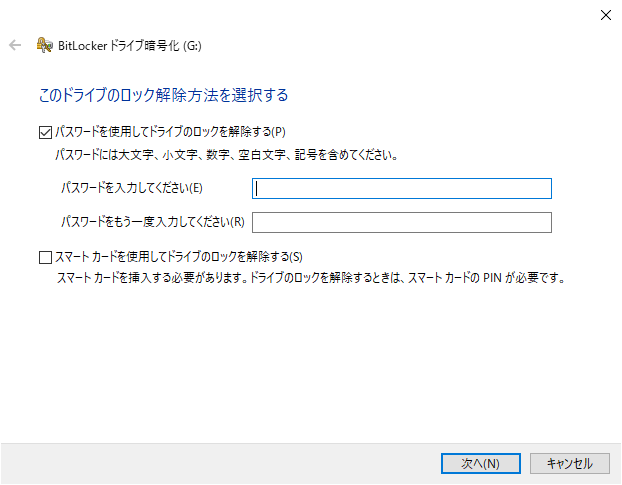Focus the パスワードを入力してください password field
This screenshot has width=622, height=485.
402,189
